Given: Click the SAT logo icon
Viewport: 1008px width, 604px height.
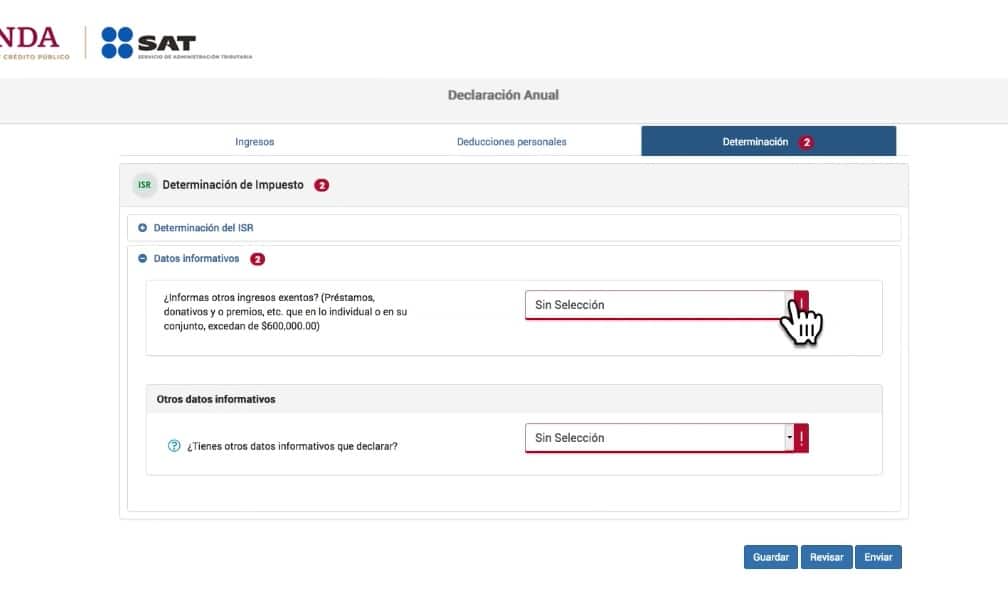Looking at the screenshot, I should pyautogui.click(x=117, y=42).
